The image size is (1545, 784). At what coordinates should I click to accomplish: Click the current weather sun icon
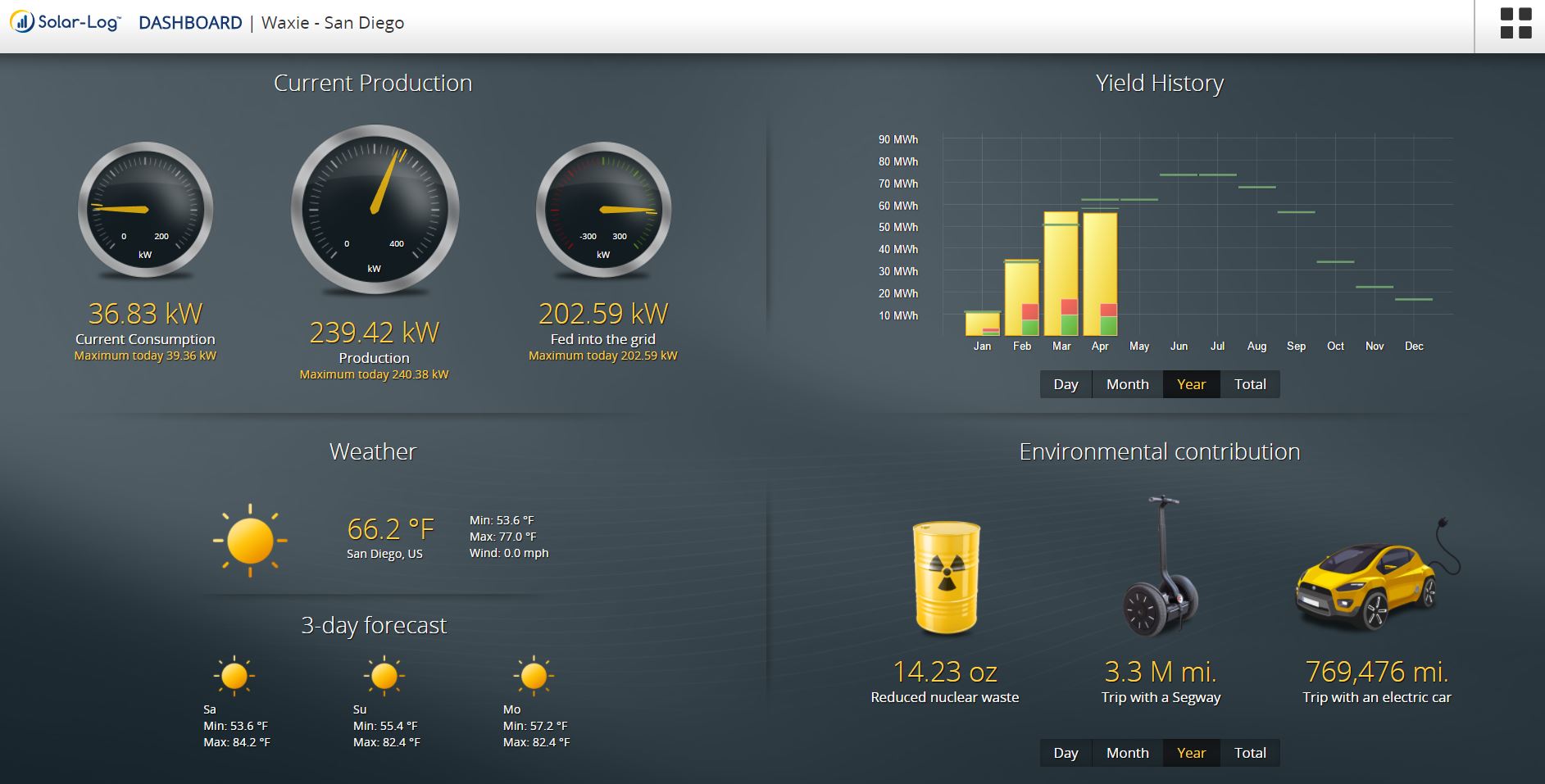250,541
